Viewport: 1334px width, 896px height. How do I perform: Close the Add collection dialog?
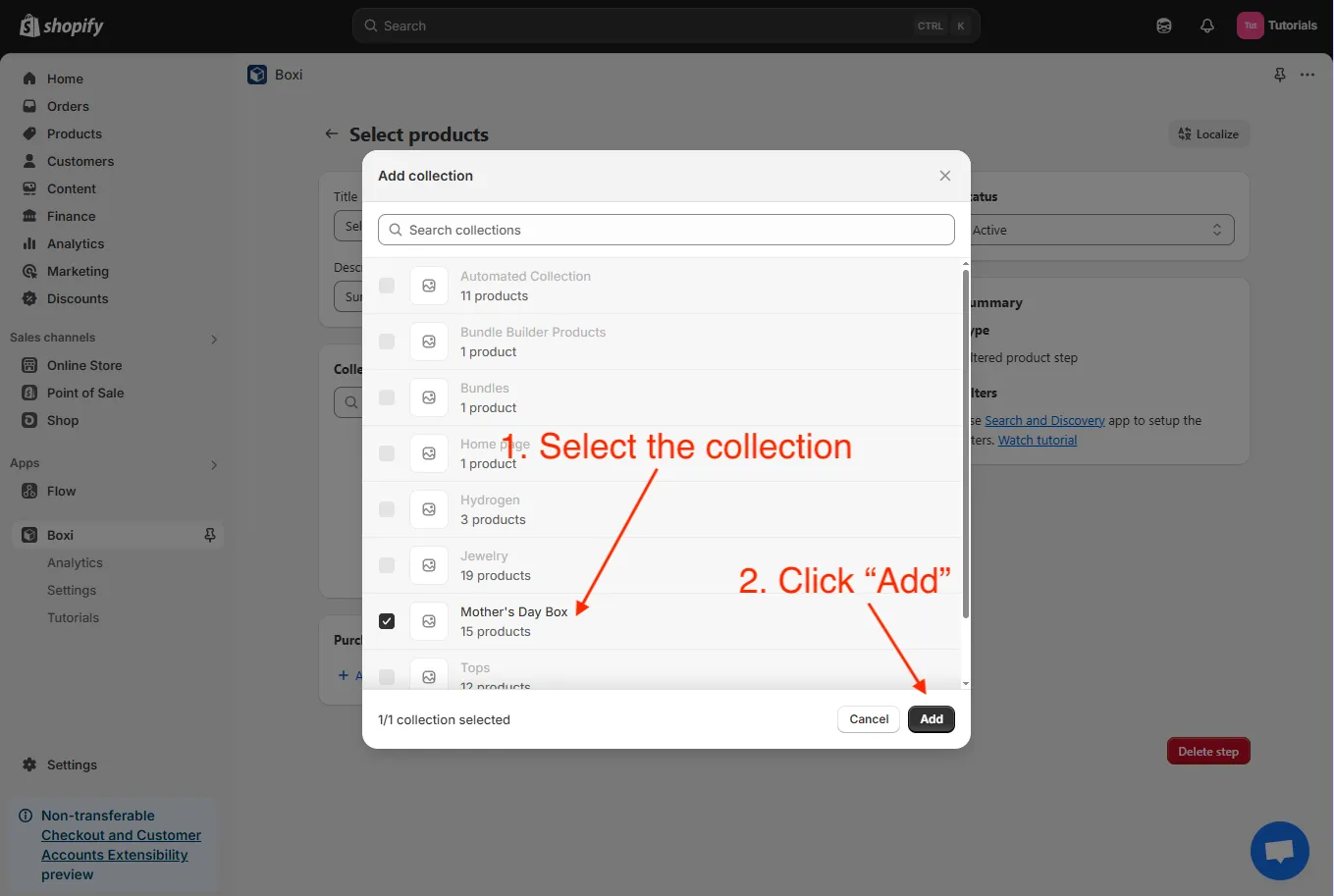[x=944, y=176]
